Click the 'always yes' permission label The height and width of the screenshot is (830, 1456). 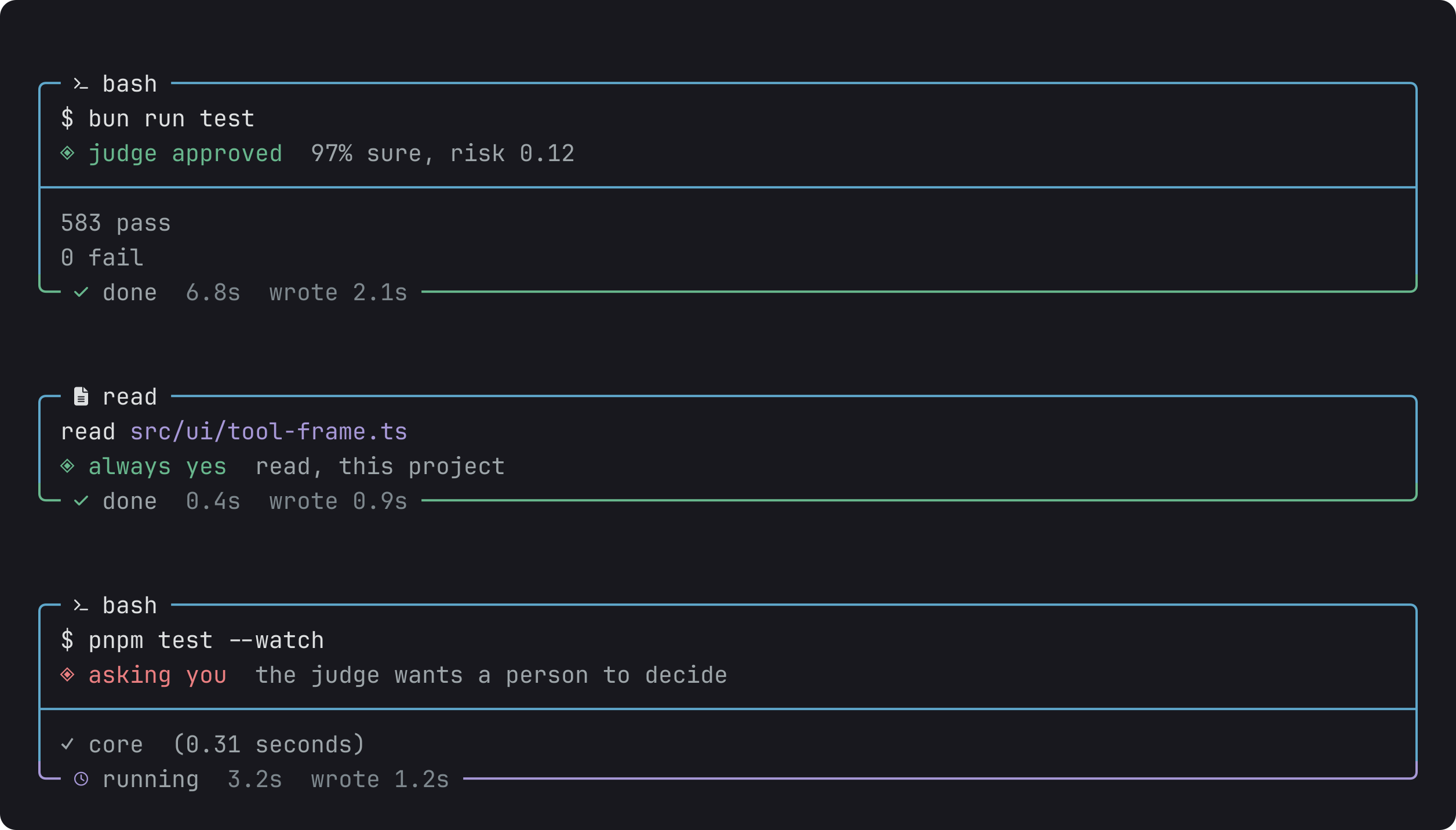click(x=158, y=467)
